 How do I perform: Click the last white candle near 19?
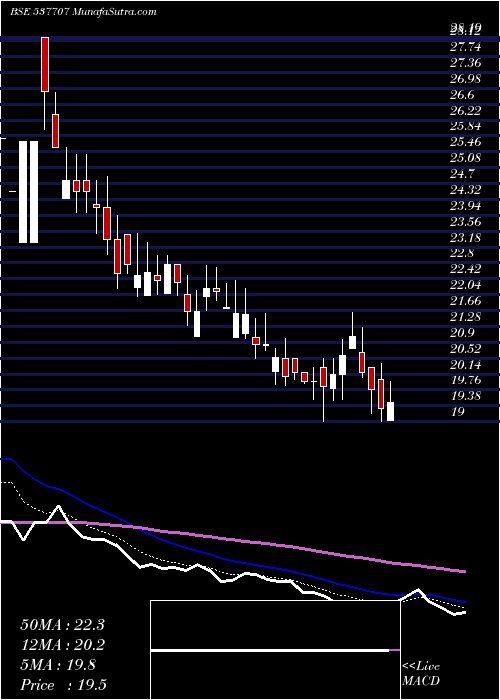tap(391, 411)
